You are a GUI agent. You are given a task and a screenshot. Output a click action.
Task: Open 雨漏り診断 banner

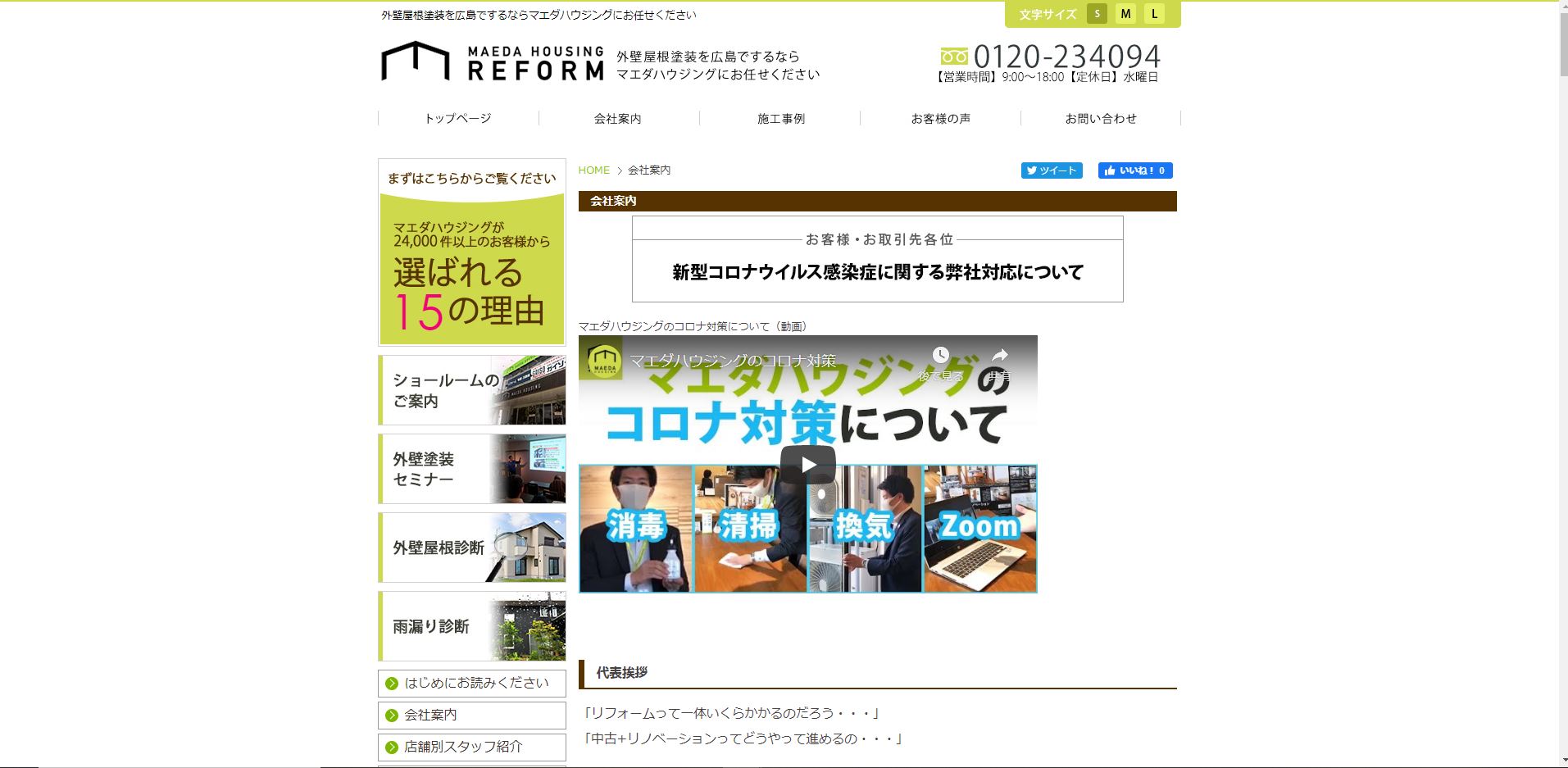click(472, 626)
